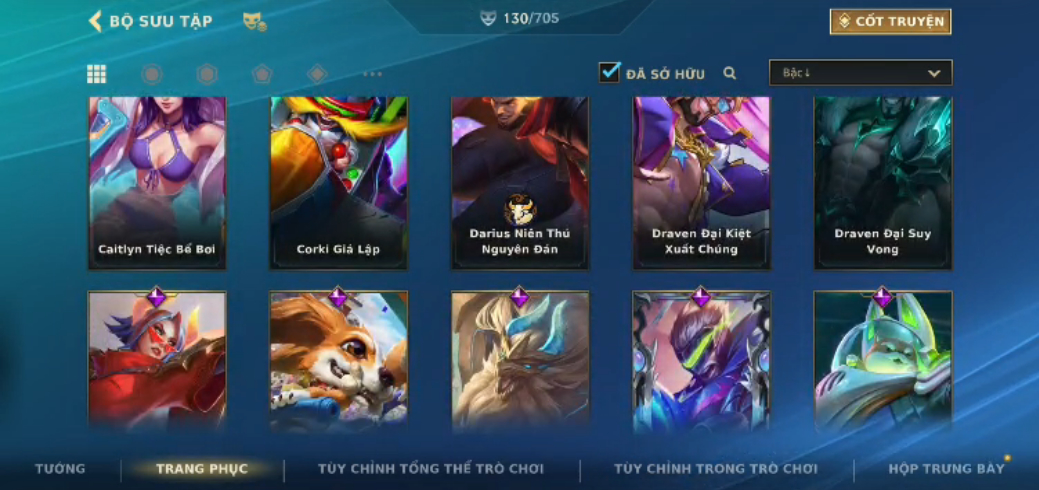
Task: Uncheck the Đã Sở Hữu checkbox
Action: [609, 72]
